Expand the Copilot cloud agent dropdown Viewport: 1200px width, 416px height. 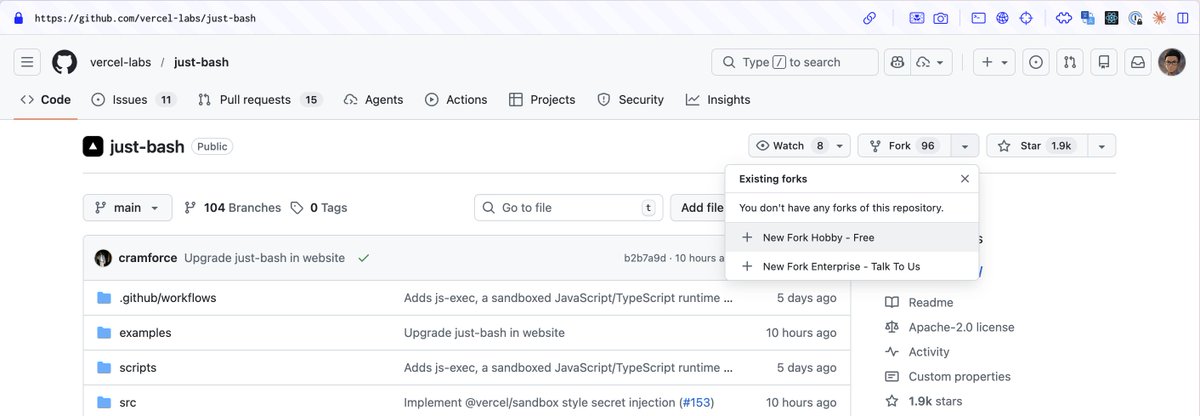tap(932, 62)
